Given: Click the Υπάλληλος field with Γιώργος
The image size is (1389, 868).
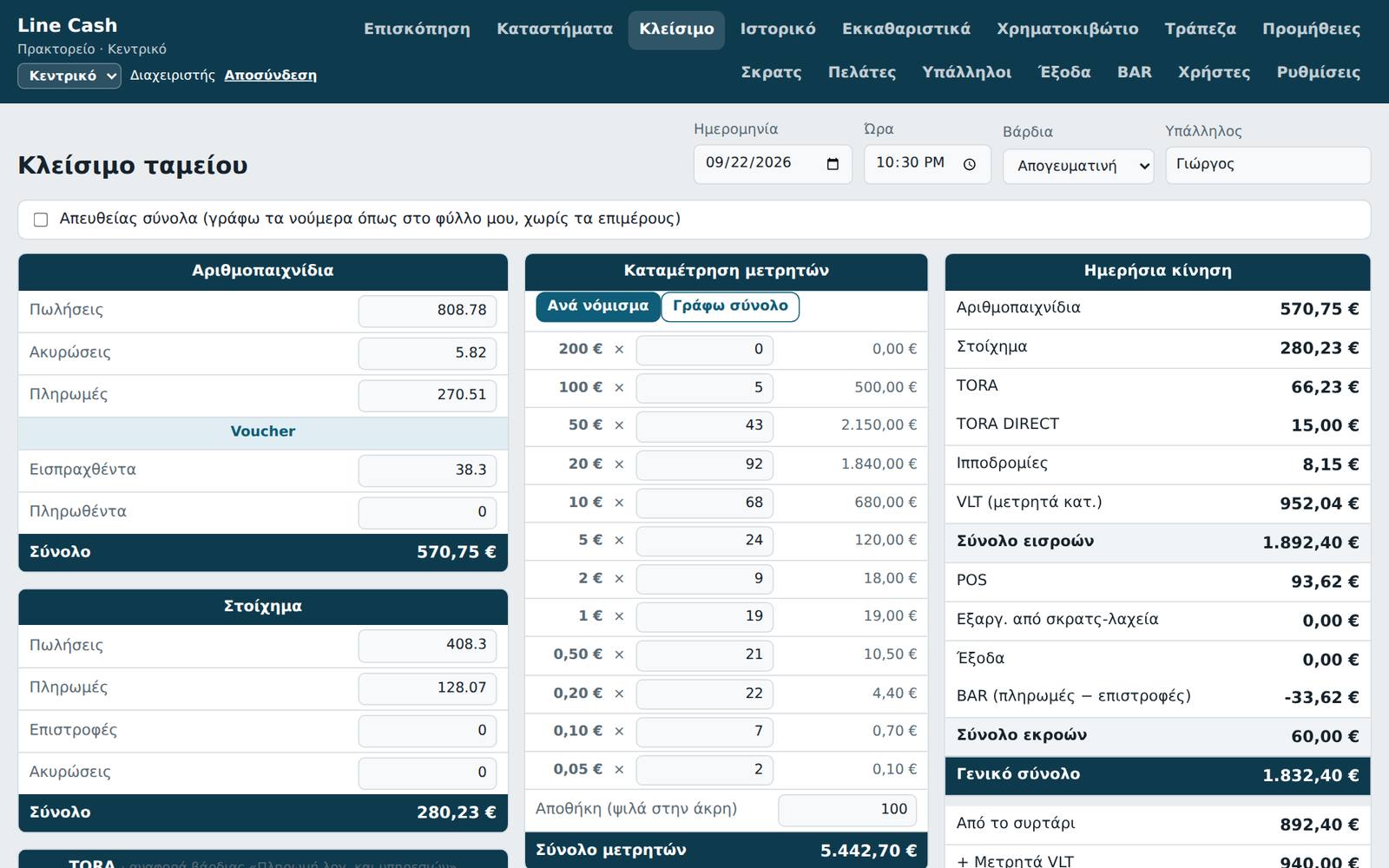Looking at the screenshot, I should [x=1267, y=165].
